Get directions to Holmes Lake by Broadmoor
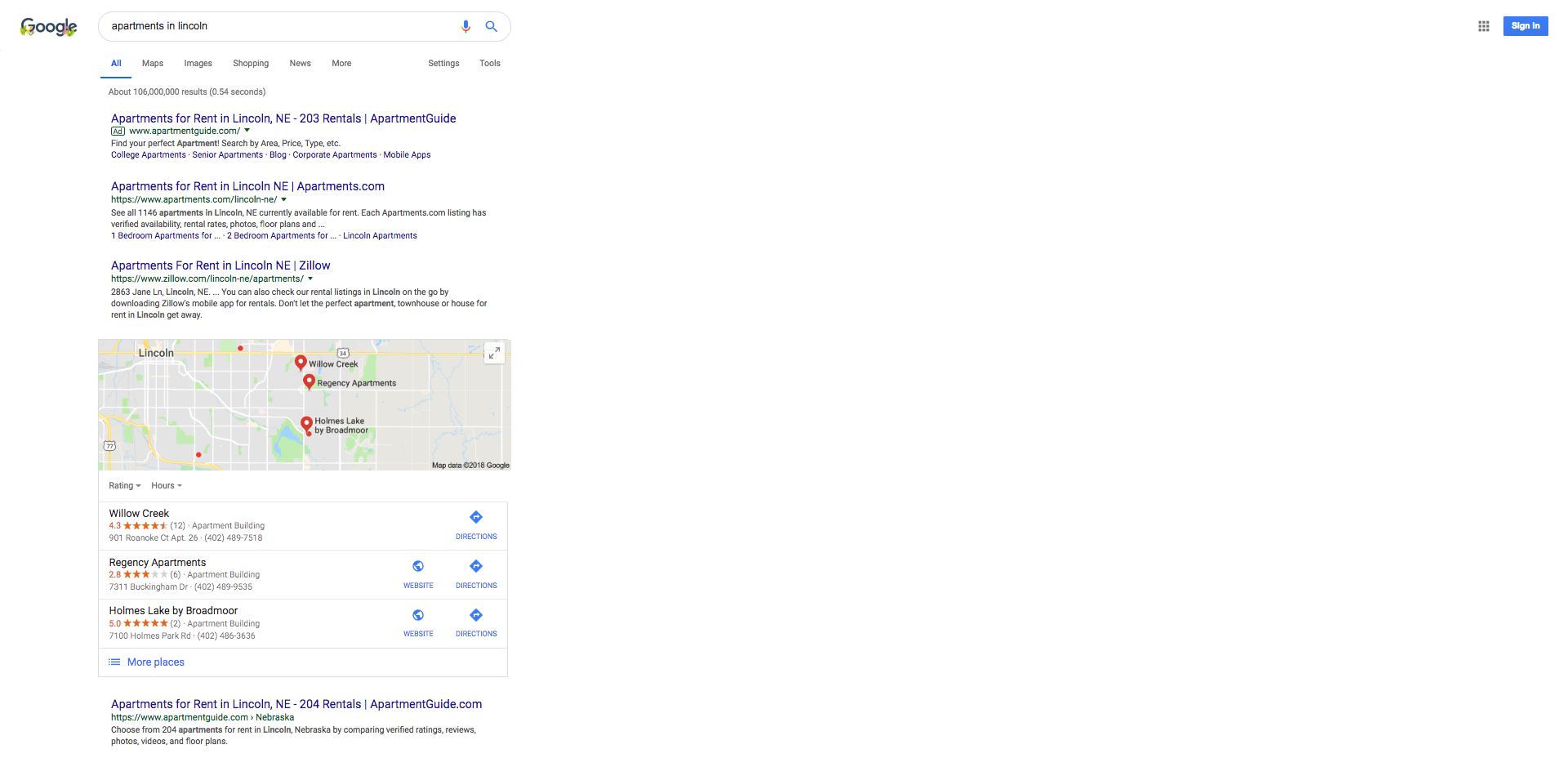Screen dimensions: 1568x758 pyautogui.click(x=476, y=622)
